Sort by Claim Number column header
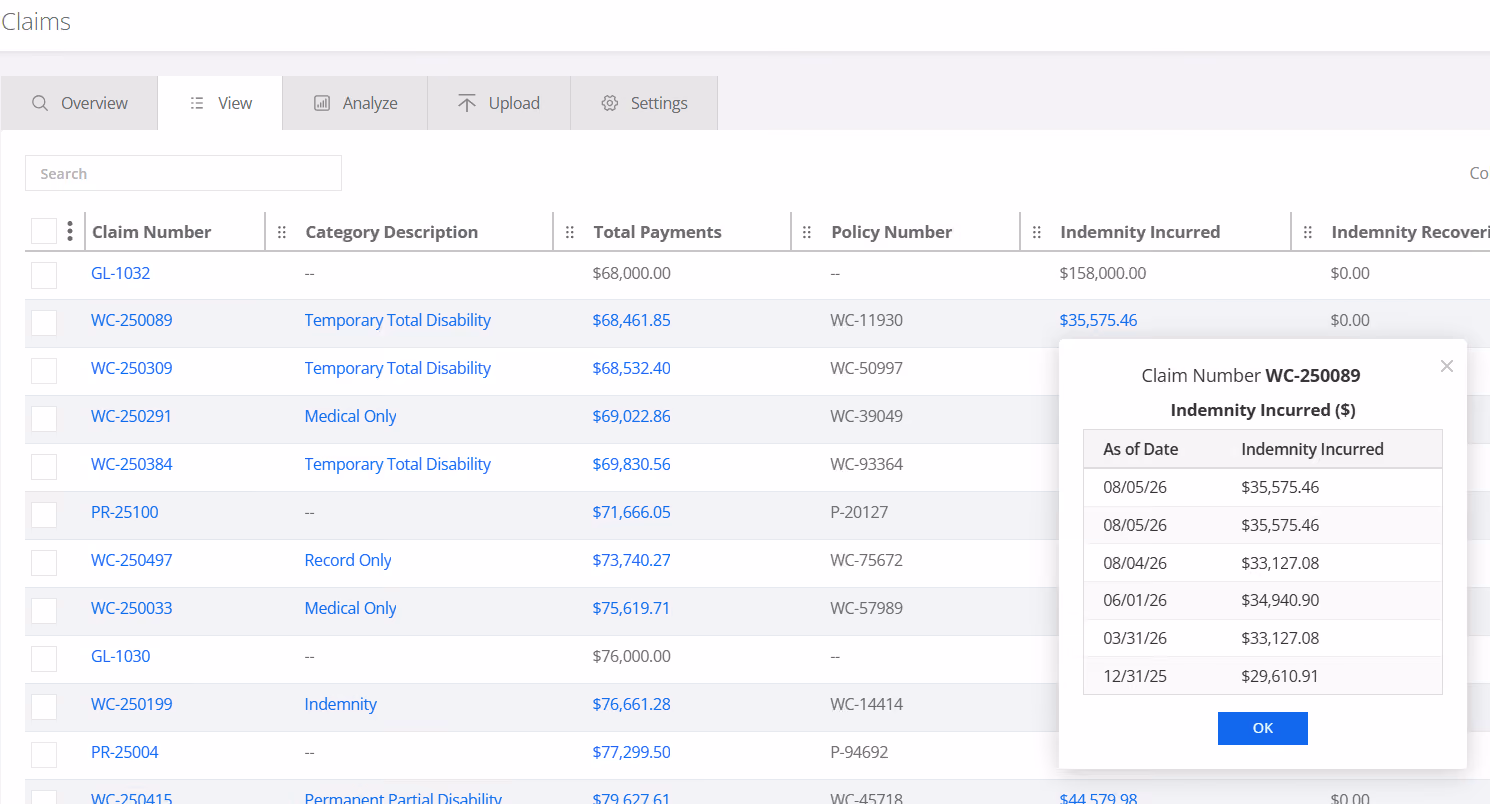Screen dimensions: 1490x804 [x=152, y=232]
